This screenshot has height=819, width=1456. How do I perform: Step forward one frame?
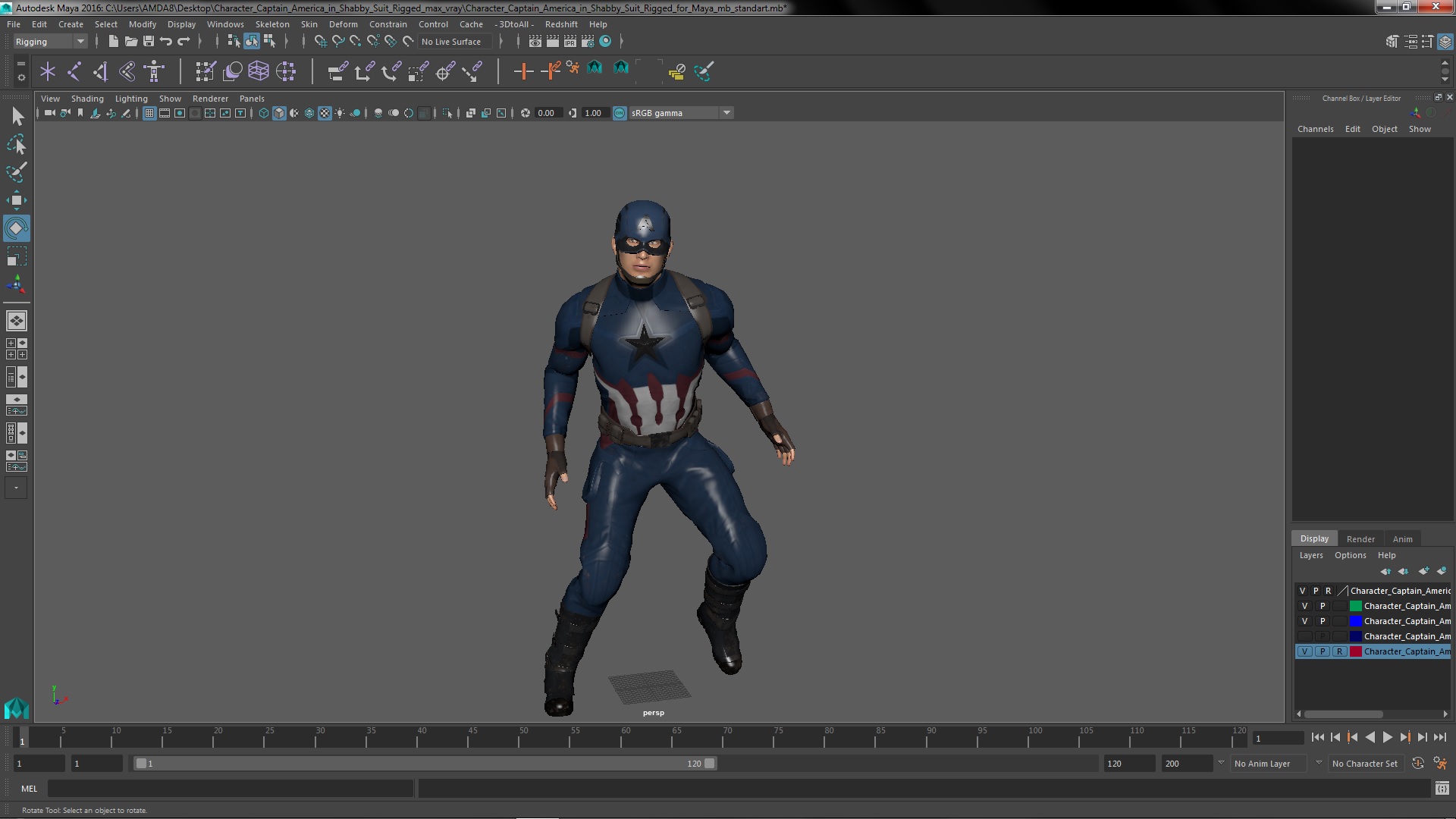(1422, 737)
